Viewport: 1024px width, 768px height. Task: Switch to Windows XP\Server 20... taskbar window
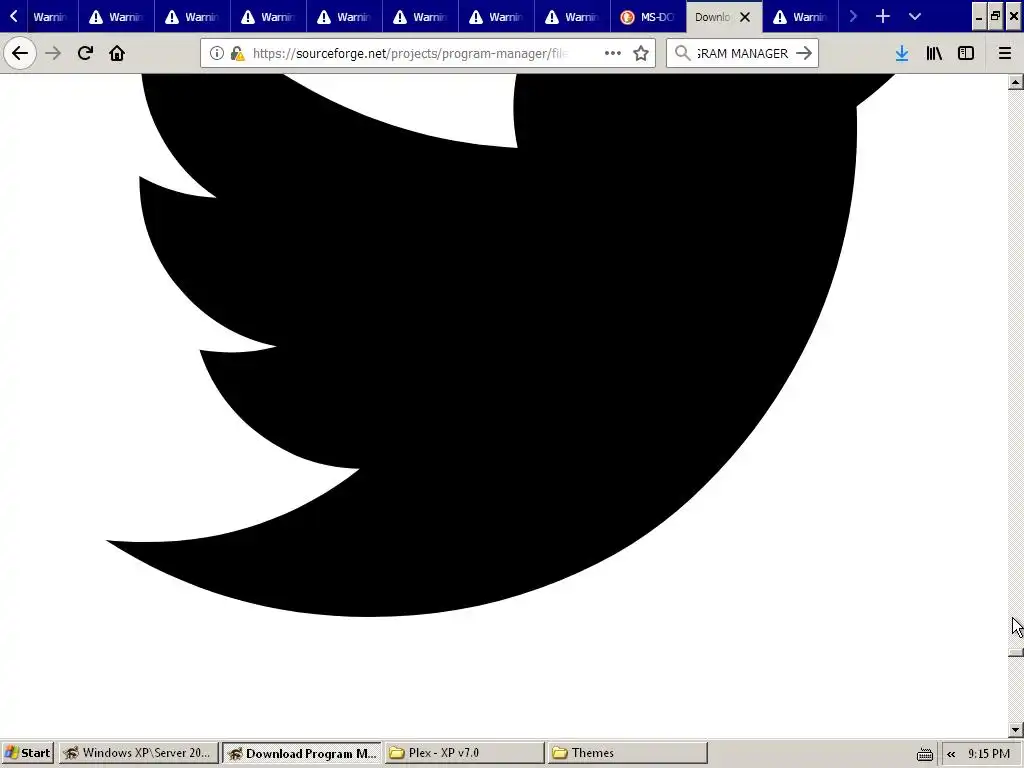138,752
